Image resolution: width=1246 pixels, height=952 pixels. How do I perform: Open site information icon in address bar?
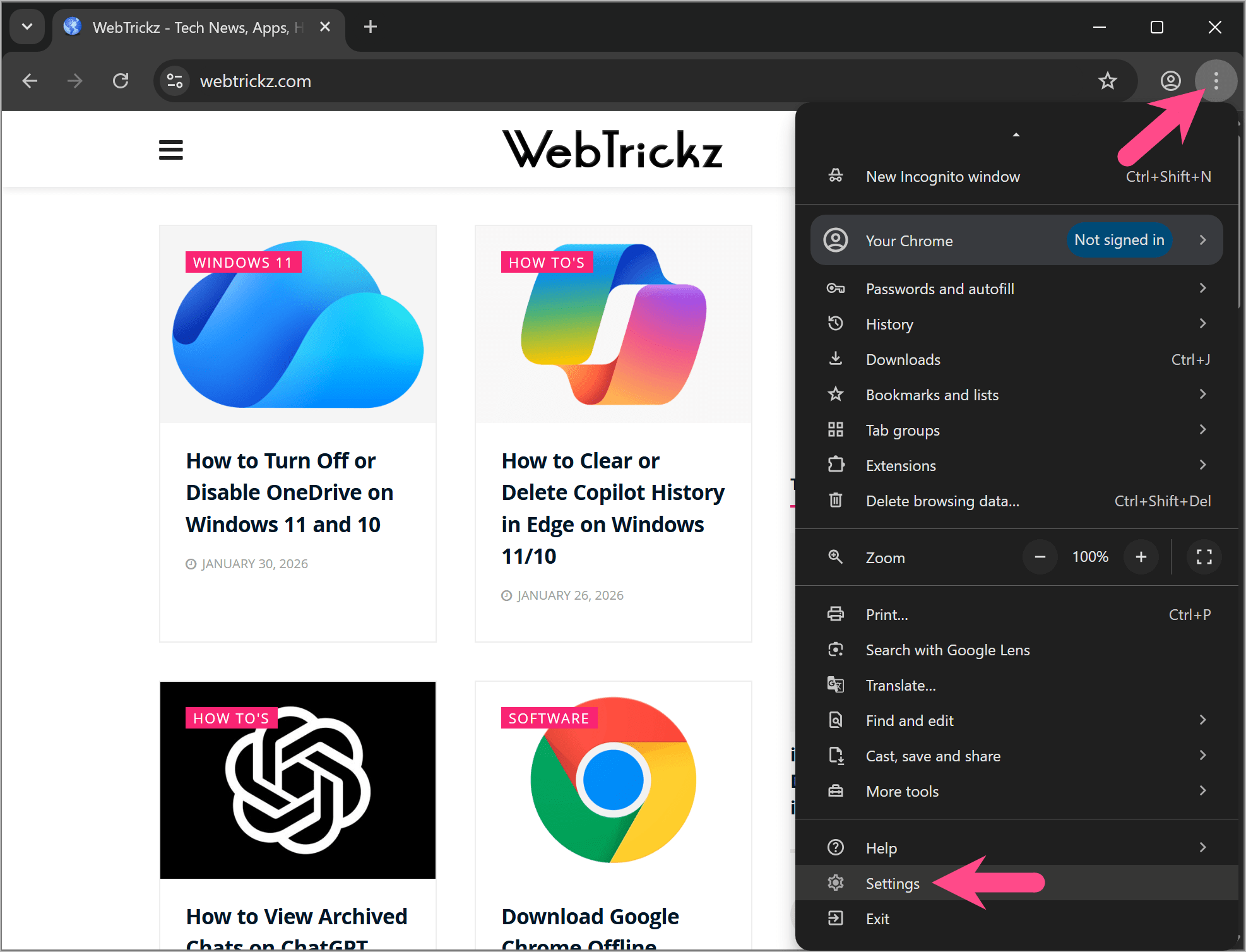(175, 81)
